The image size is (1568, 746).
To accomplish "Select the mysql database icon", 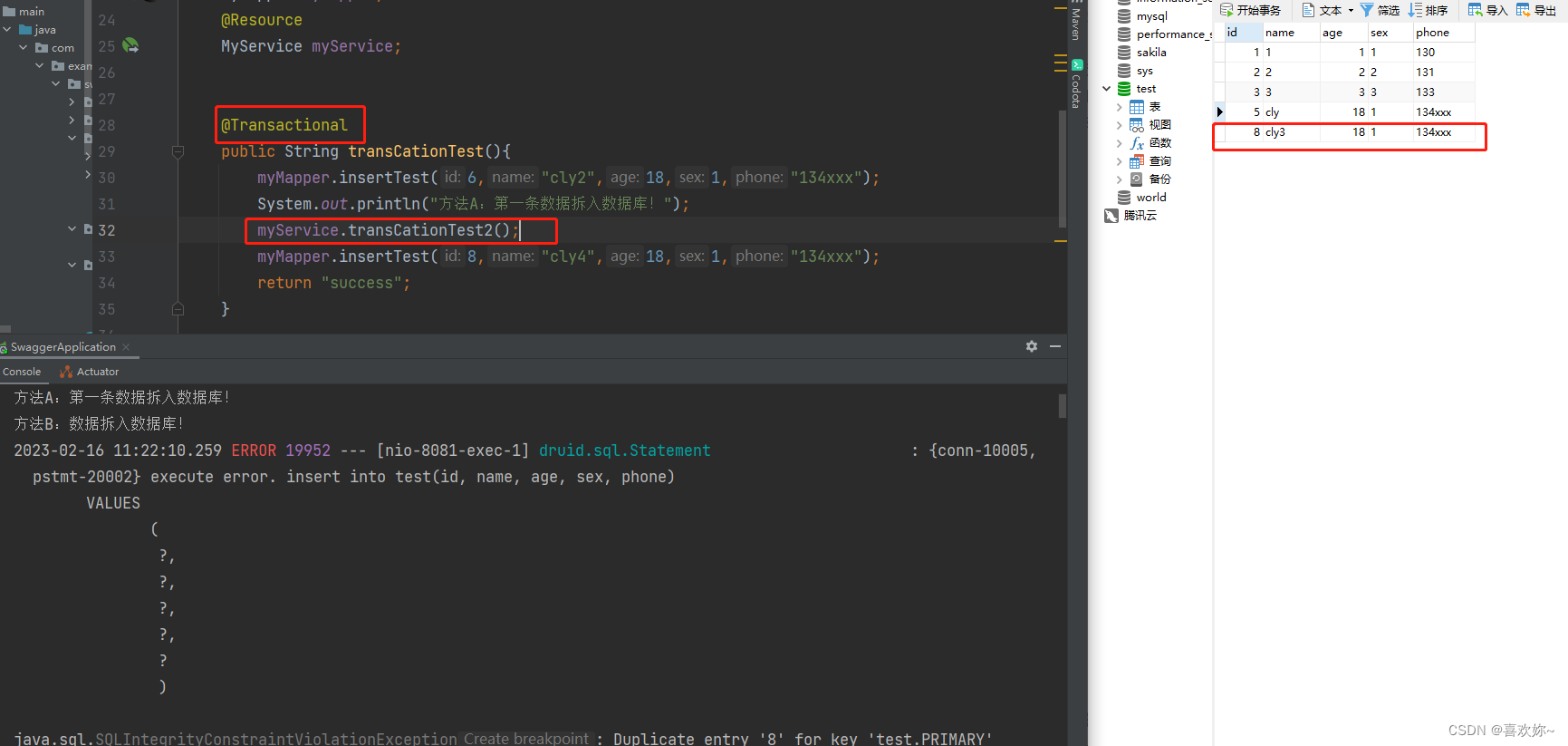I will pyautogui.click(x=1124, y=16).
